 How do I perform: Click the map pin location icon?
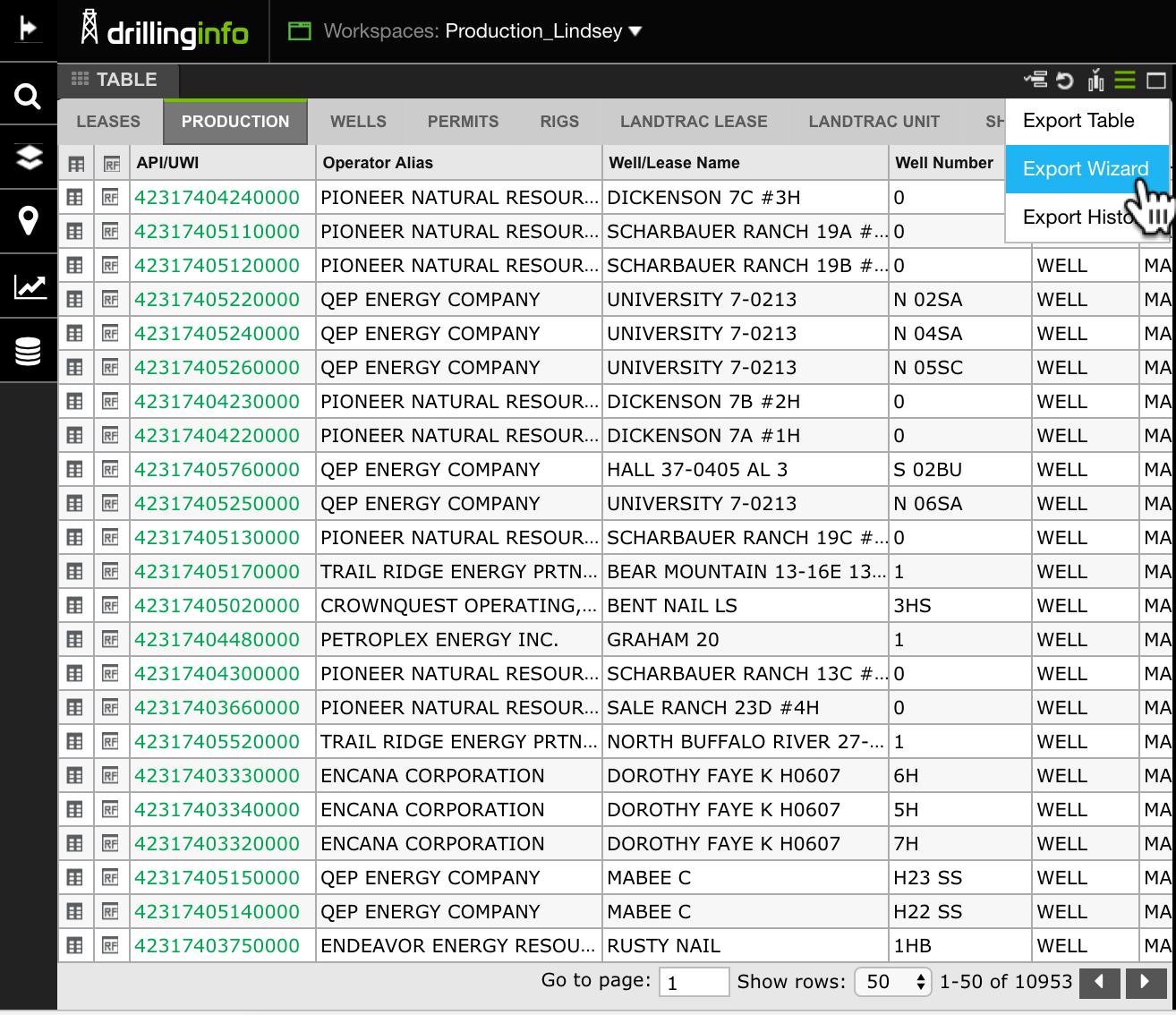click(29, 221)
